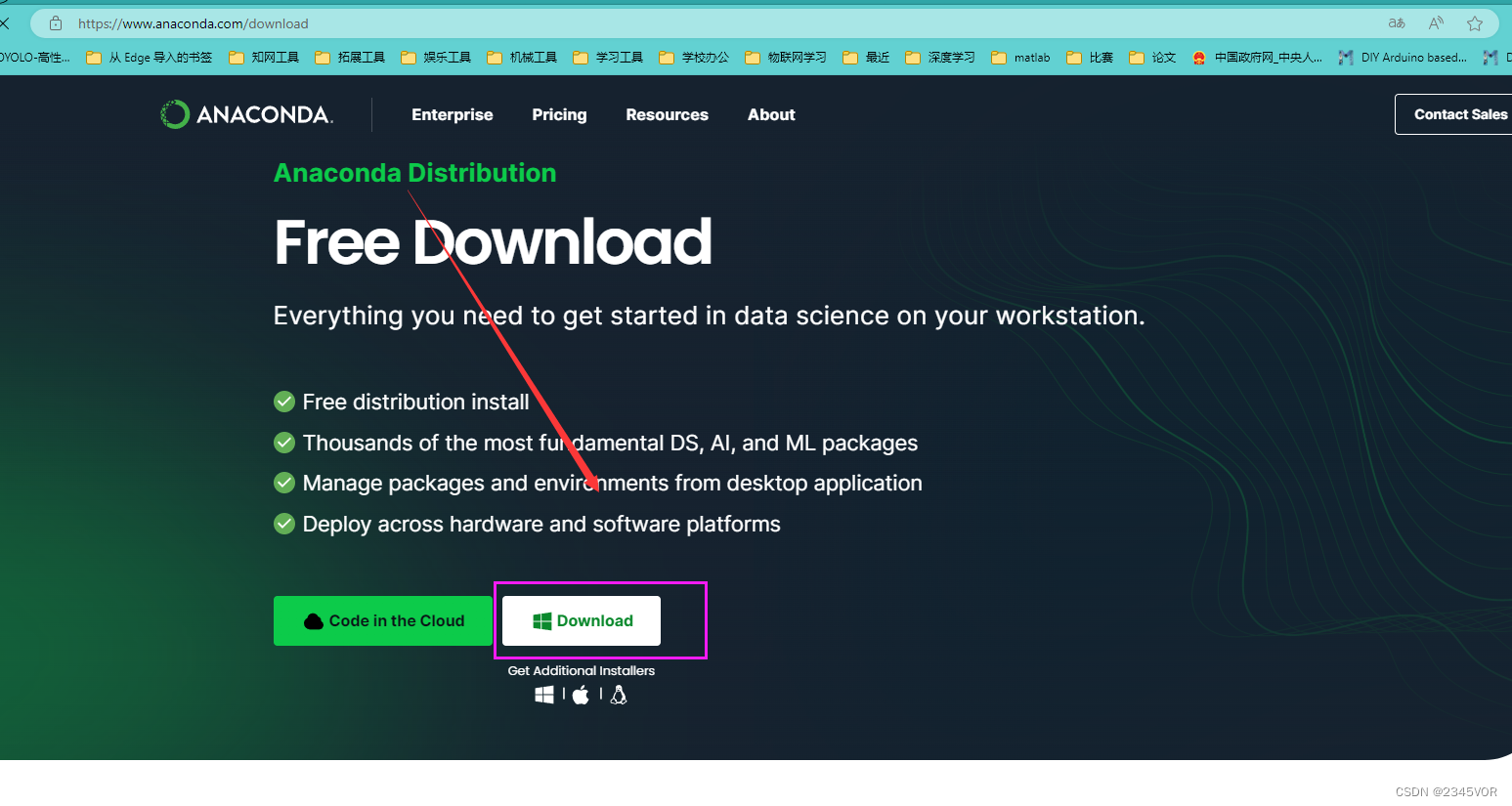
Task: Click the translate page icon in address bar
Action: click(1397, 23)
